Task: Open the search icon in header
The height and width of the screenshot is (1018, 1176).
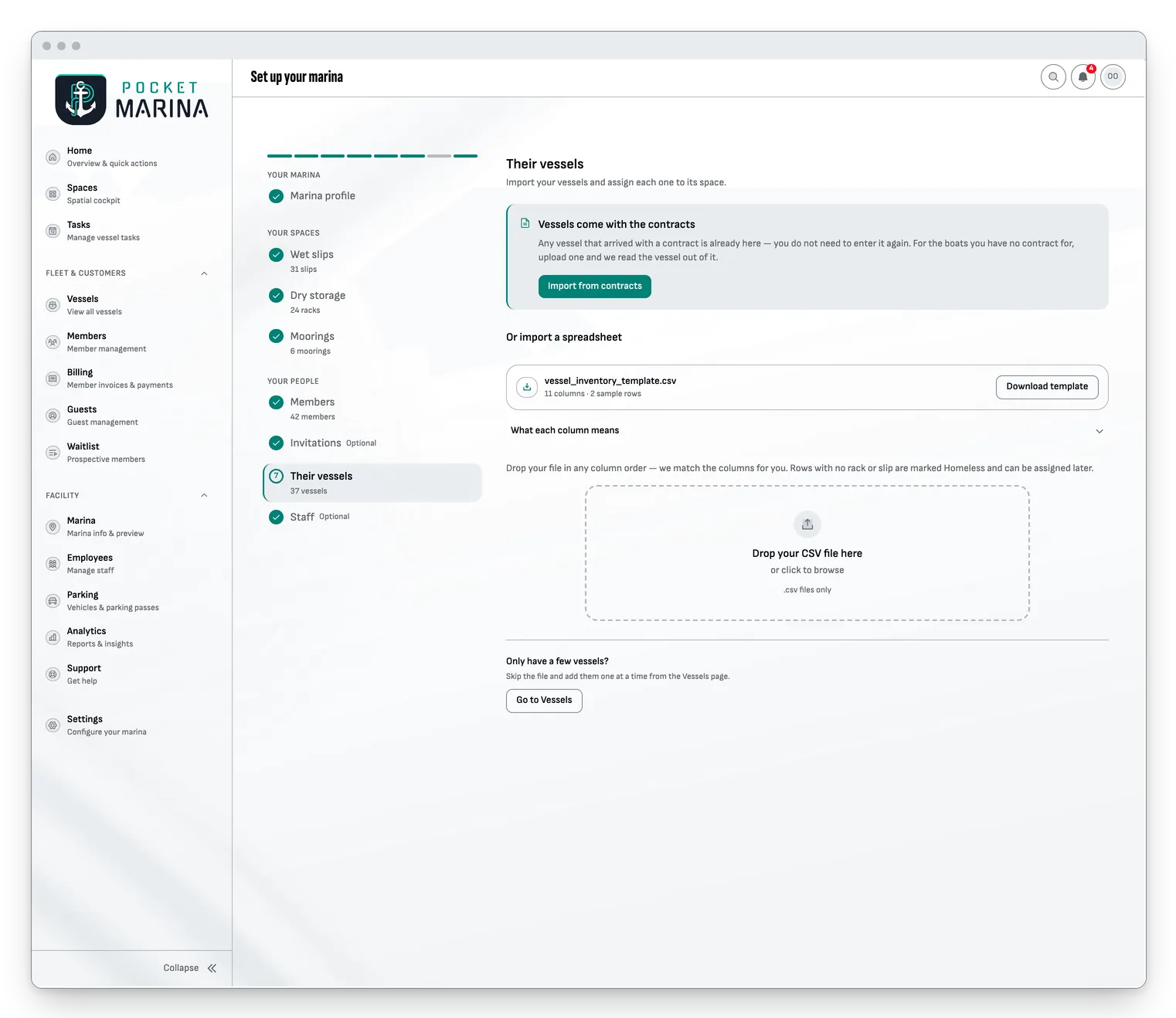Action: 1053,76
